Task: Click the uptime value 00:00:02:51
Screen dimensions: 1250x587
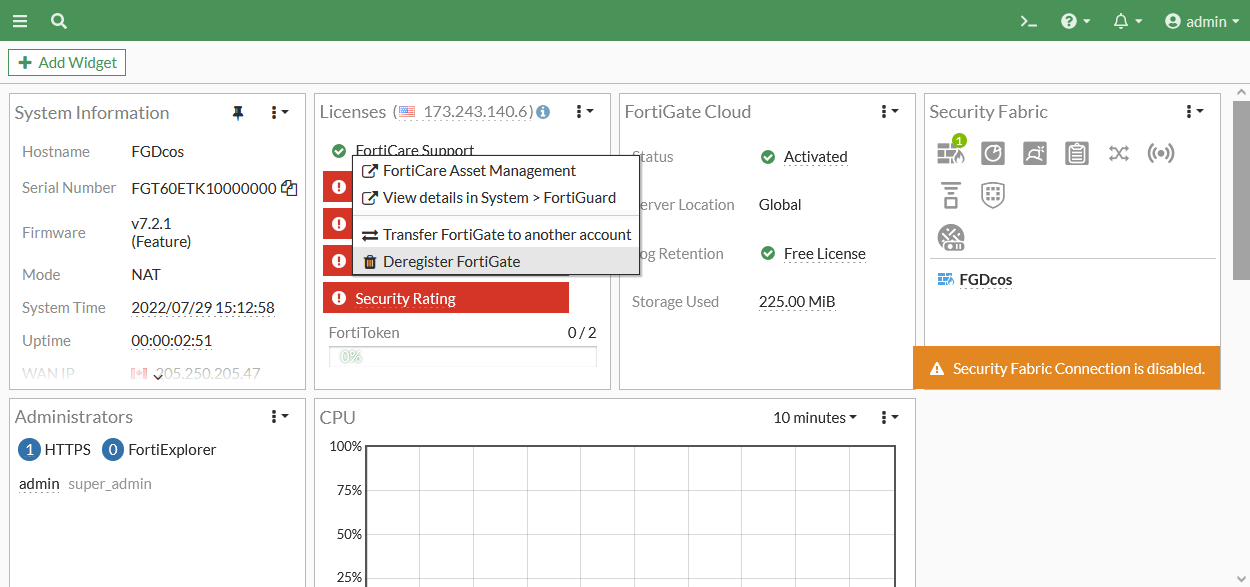Action: (172, 341)
